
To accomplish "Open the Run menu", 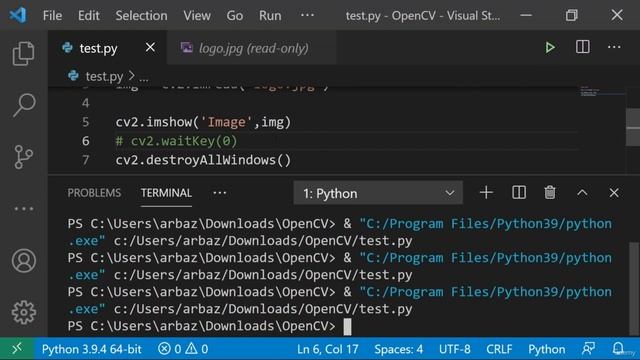I will tap(270, 16).
